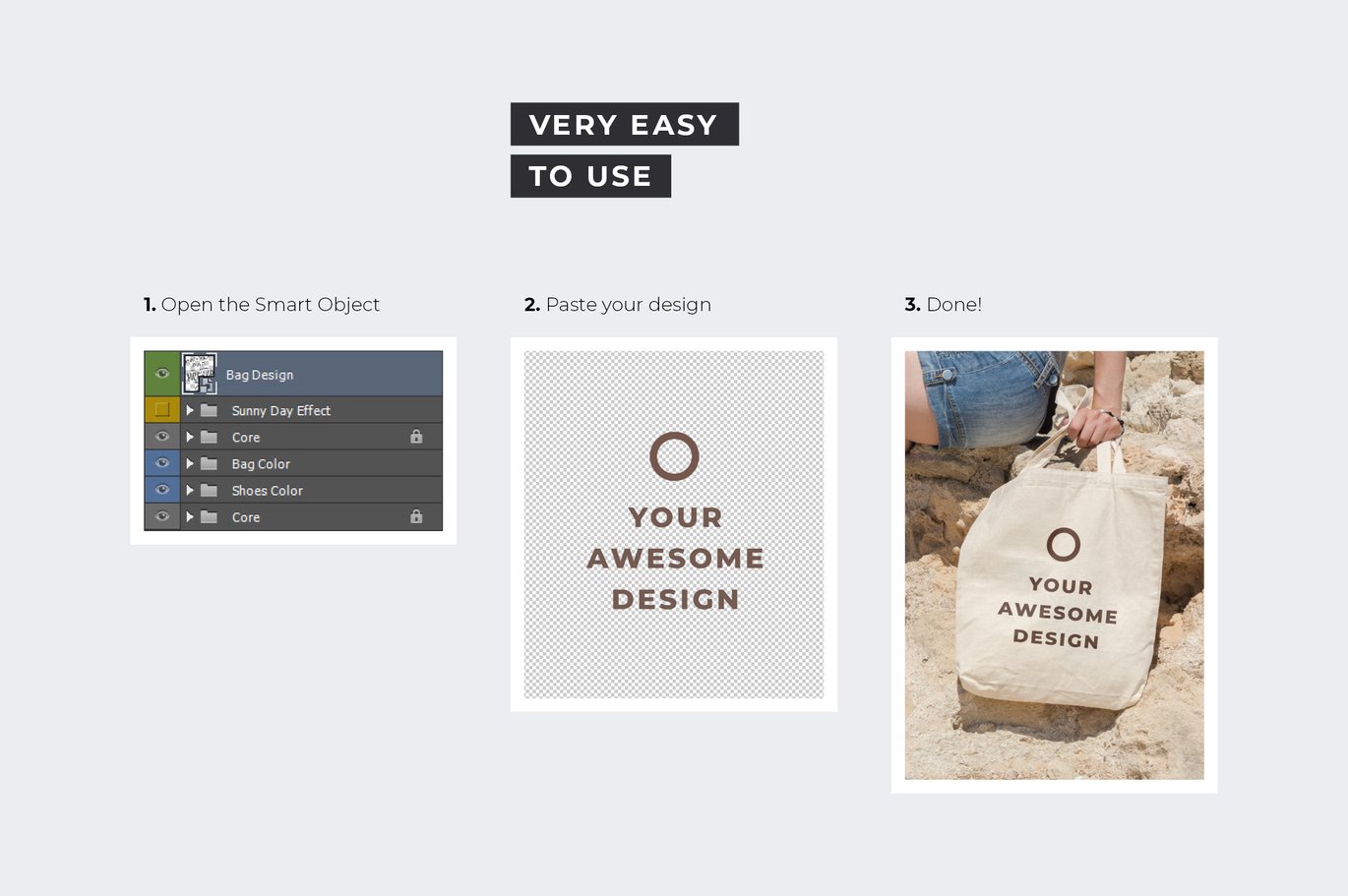Expand the Bag Color group triangle
The image size is (1348, 896).
coord(190,463)
